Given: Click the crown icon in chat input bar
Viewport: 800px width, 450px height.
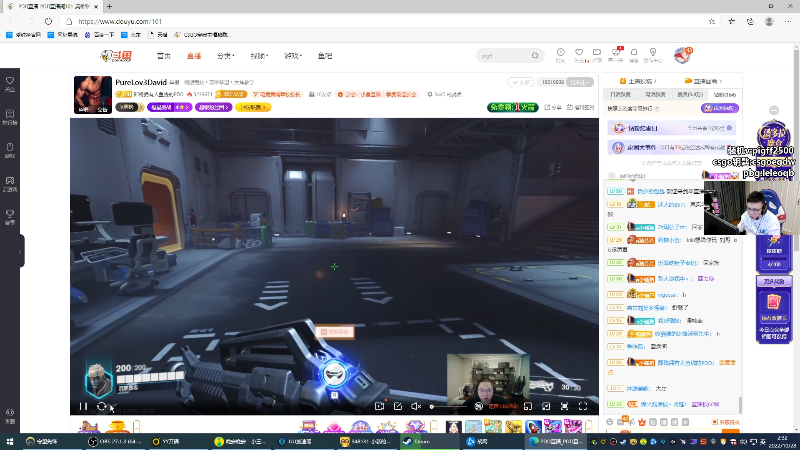Looking at the screenshot, I should pos(642,422).
